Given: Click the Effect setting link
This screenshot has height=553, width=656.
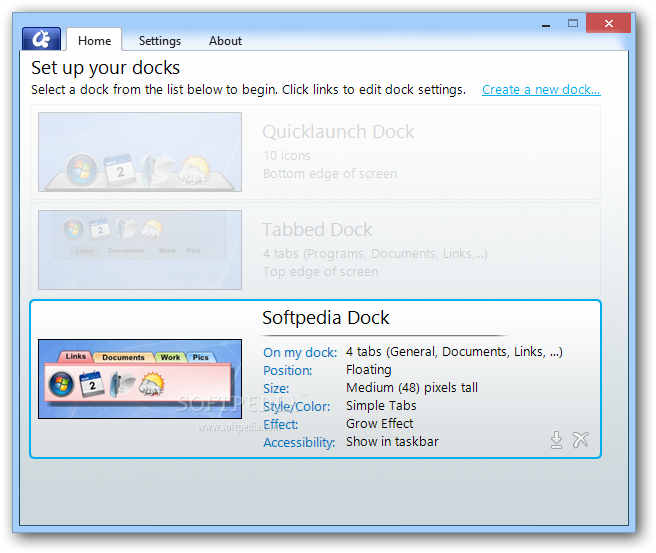Looking at the screenshot, I should click(280, 425).
